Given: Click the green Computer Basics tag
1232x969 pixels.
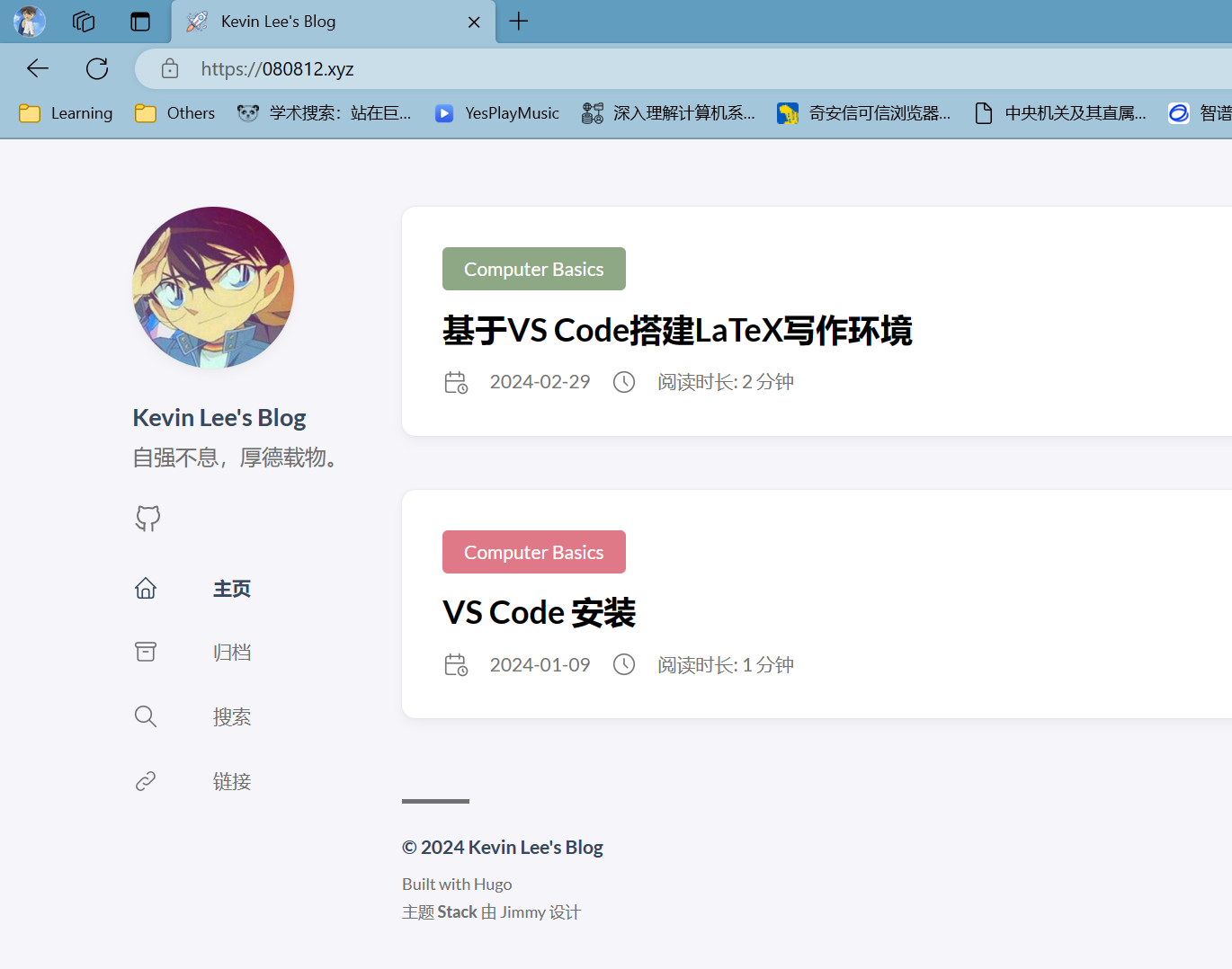Looking at the screenshot, I should [533, 269].
